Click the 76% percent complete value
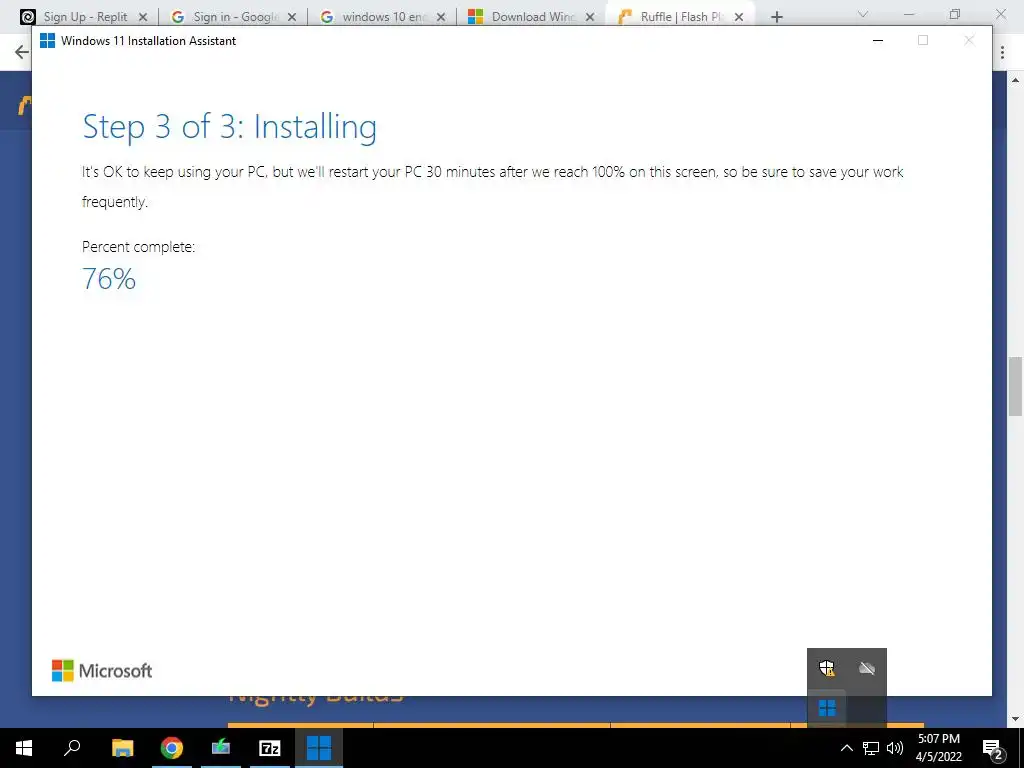Image resolution: width=1024 pixels, height=768 pixels. 109,279
